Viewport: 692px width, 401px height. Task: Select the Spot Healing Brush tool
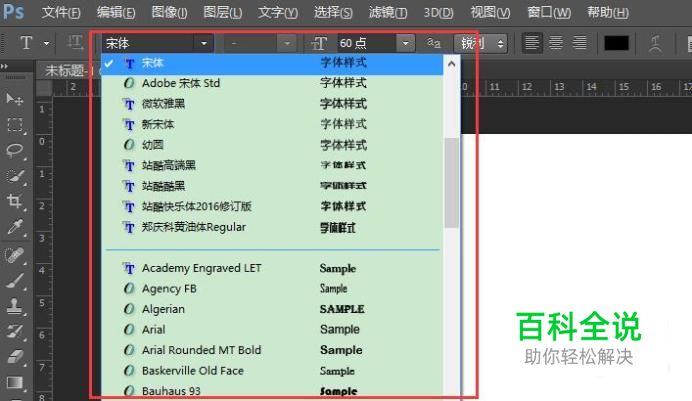pos(15,255)
